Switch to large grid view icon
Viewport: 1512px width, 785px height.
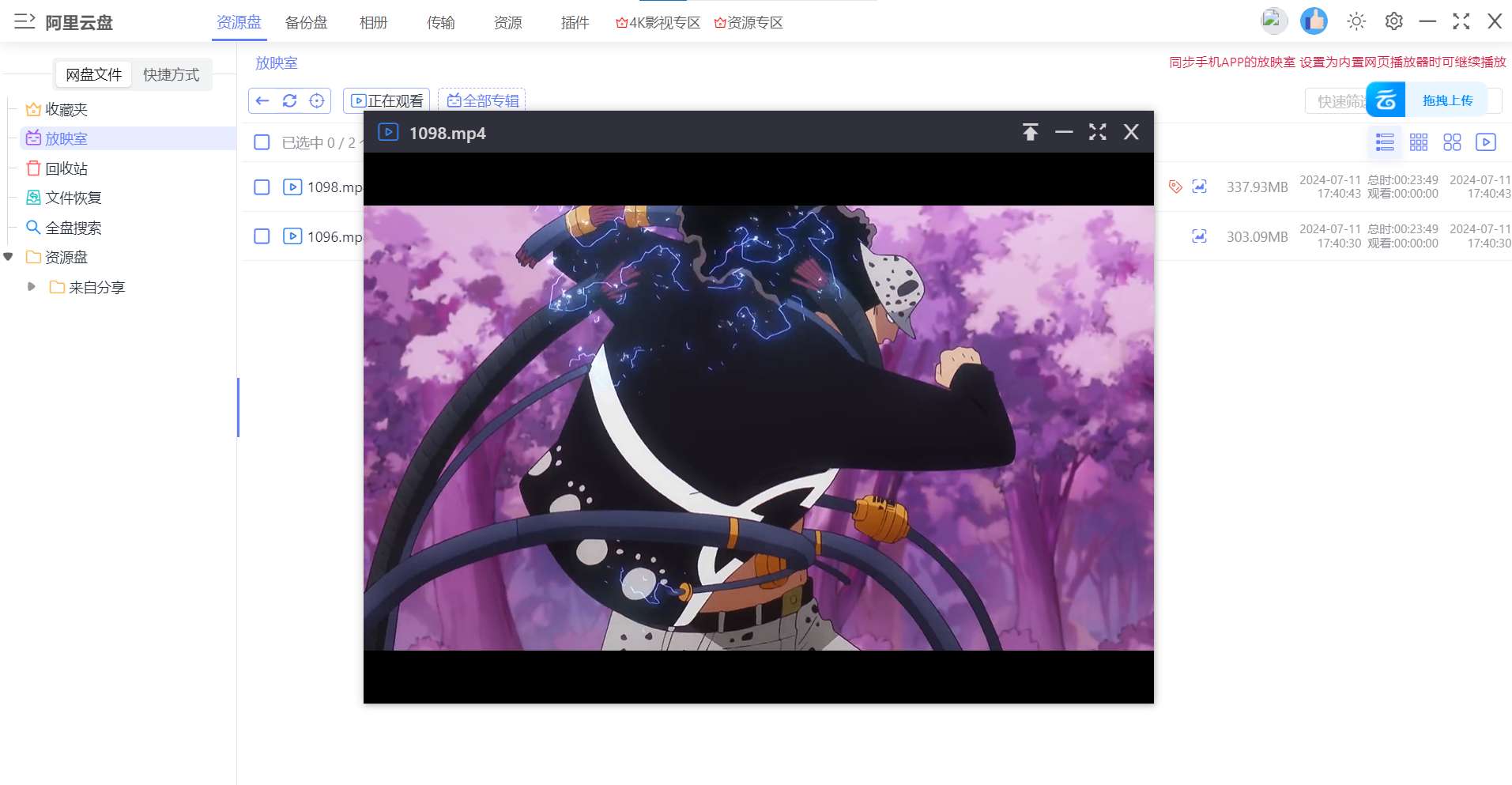point(1452,142)
